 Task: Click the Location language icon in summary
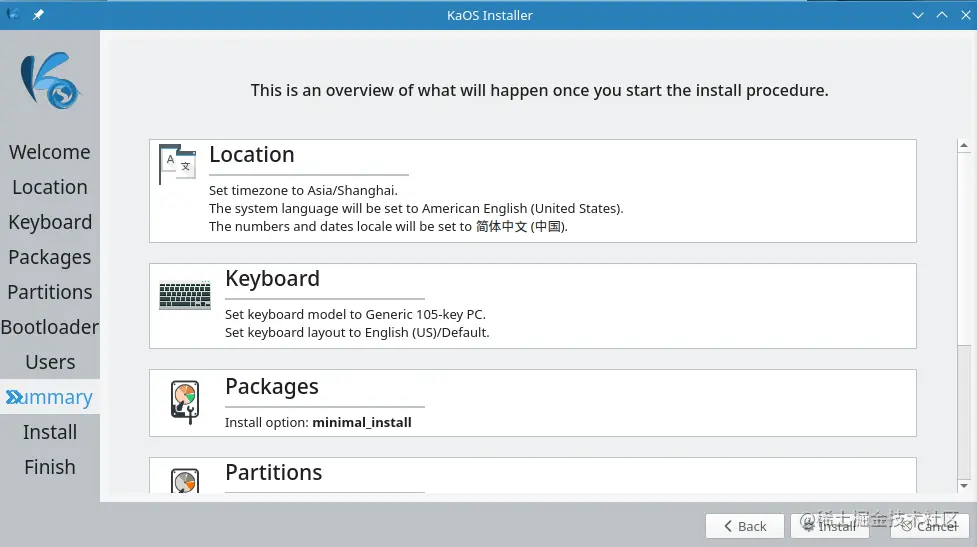[178, 164]
